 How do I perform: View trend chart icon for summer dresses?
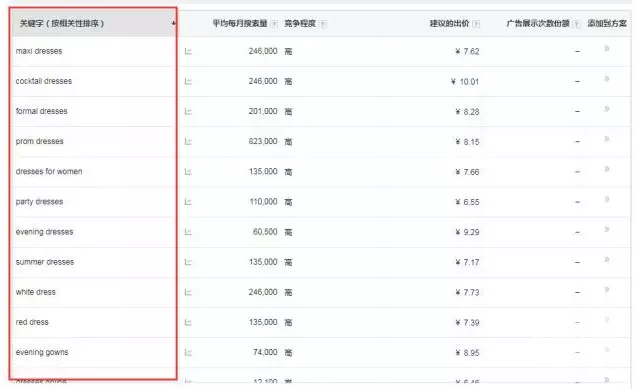[x=188, y=262]
